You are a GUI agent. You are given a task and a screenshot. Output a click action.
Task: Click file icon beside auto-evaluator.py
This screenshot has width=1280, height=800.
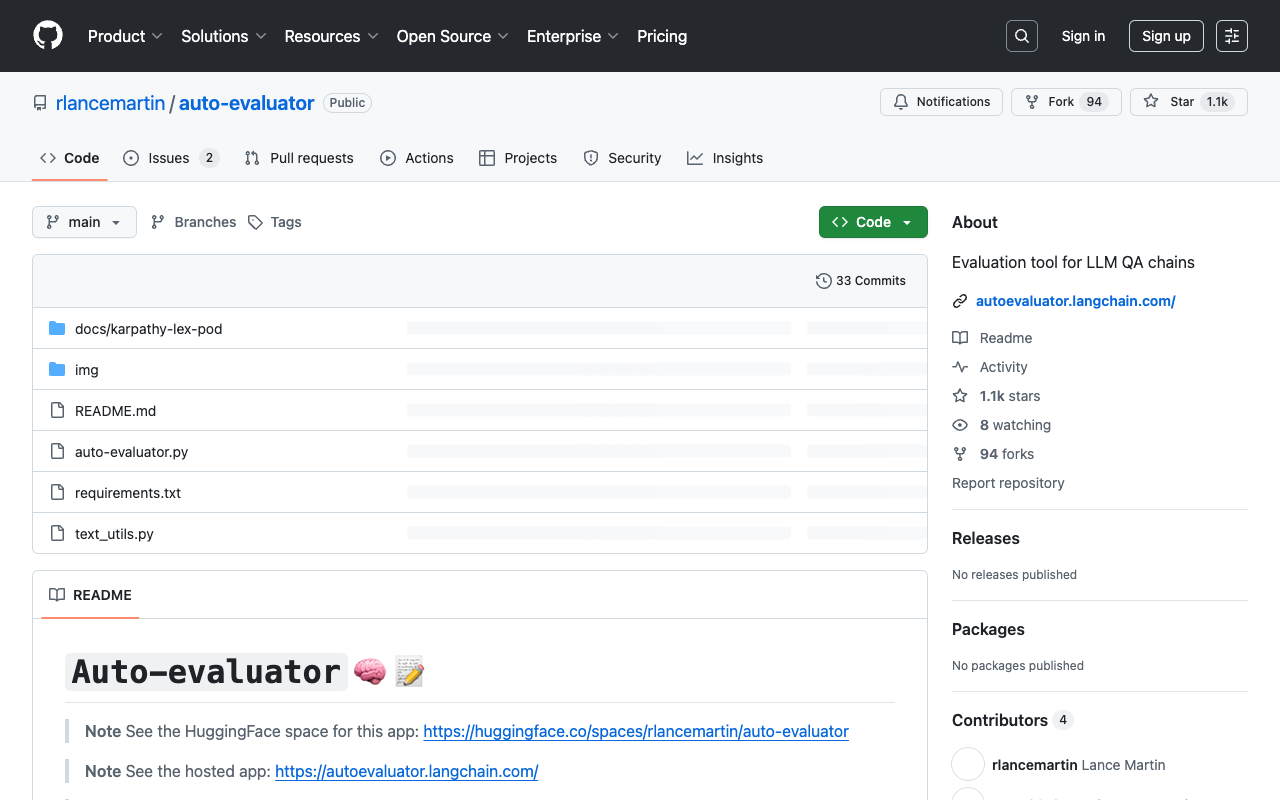tap(57, 452)
